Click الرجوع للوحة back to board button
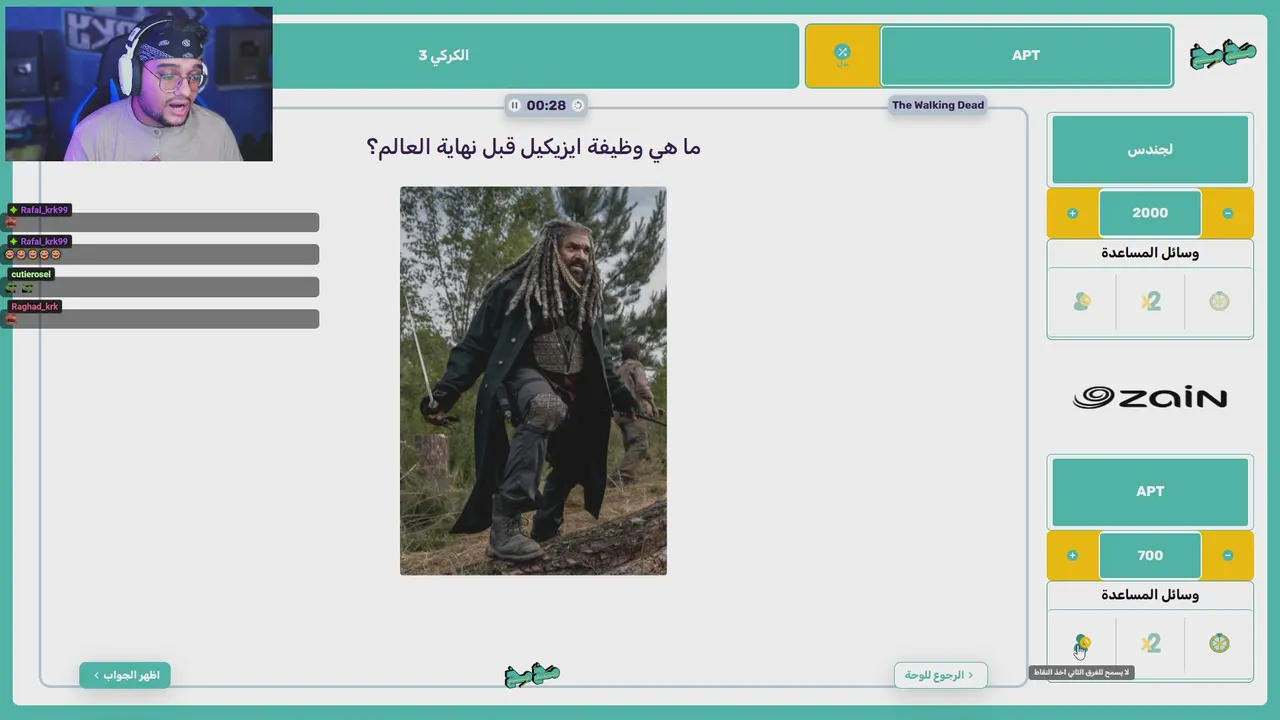1280x720 pixels. point(940,675)
